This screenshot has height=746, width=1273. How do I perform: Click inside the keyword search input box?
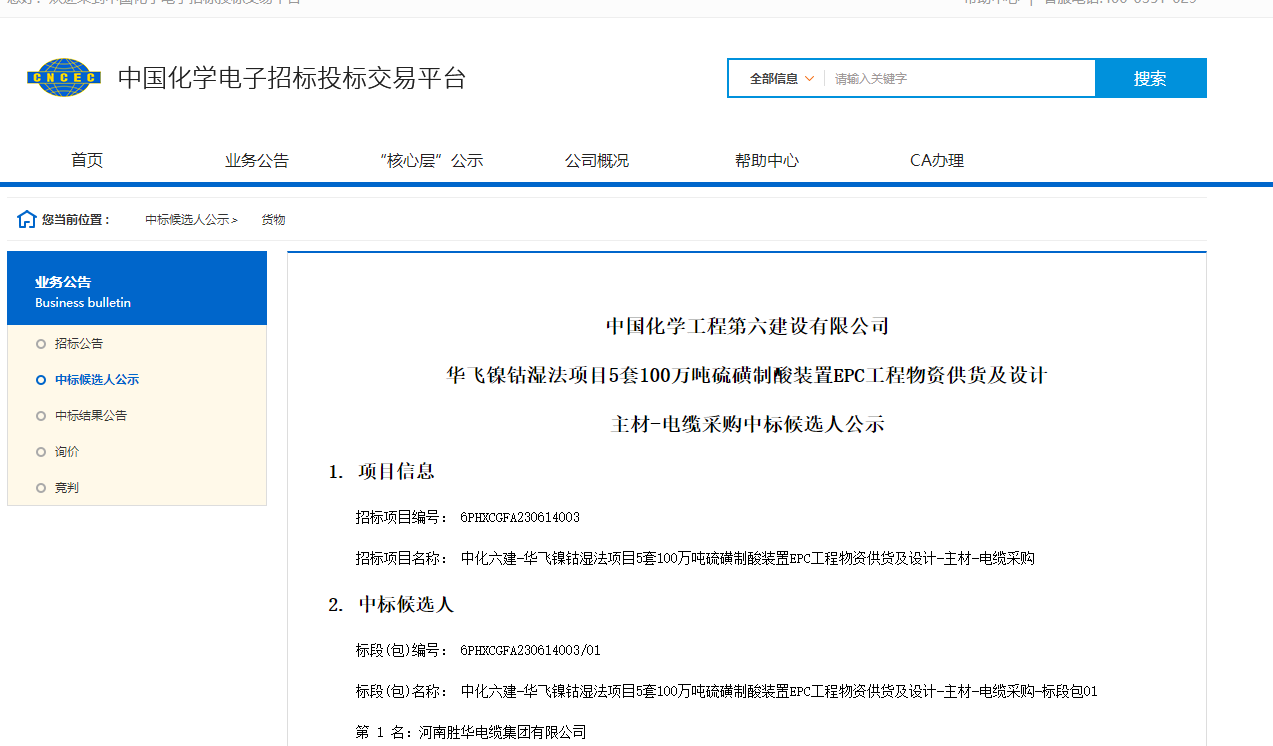(x=950, y=77)
